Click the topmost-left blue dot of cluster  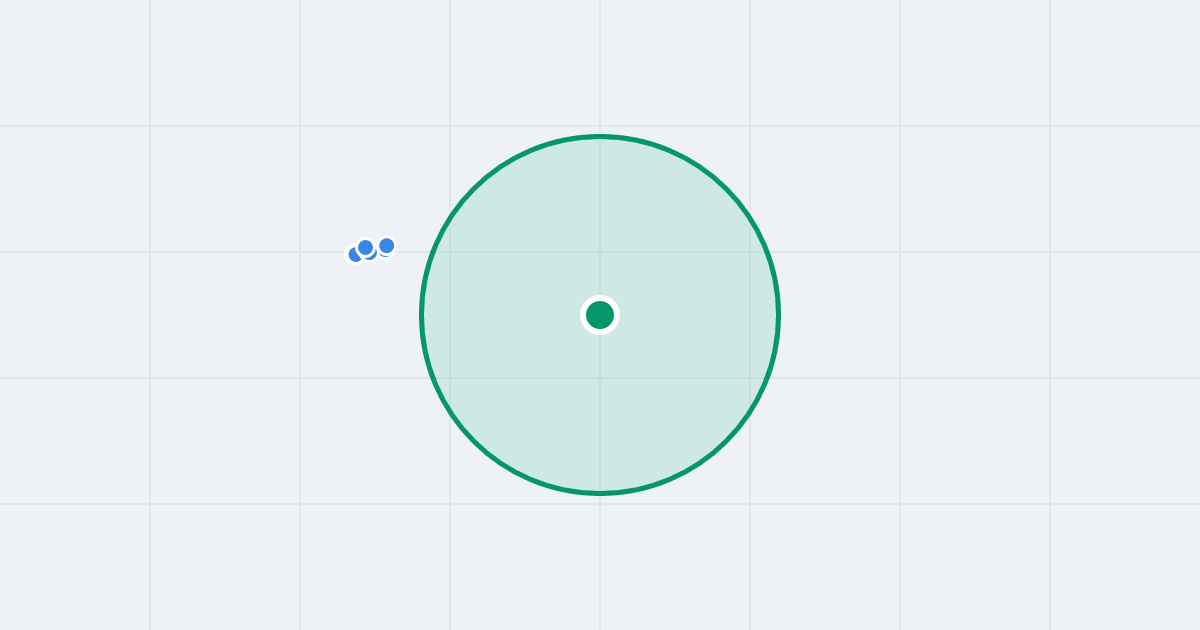(x=365, y=247)
